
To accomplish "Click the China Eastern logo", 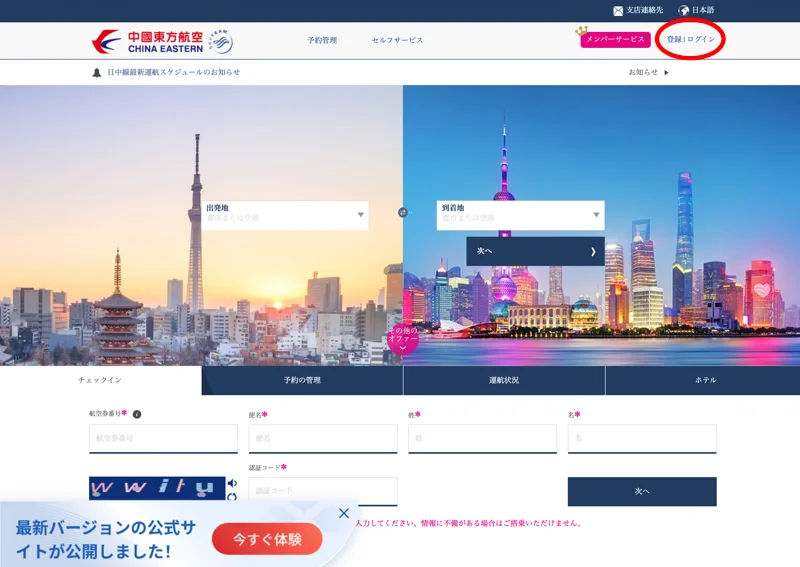I will 147,42.
